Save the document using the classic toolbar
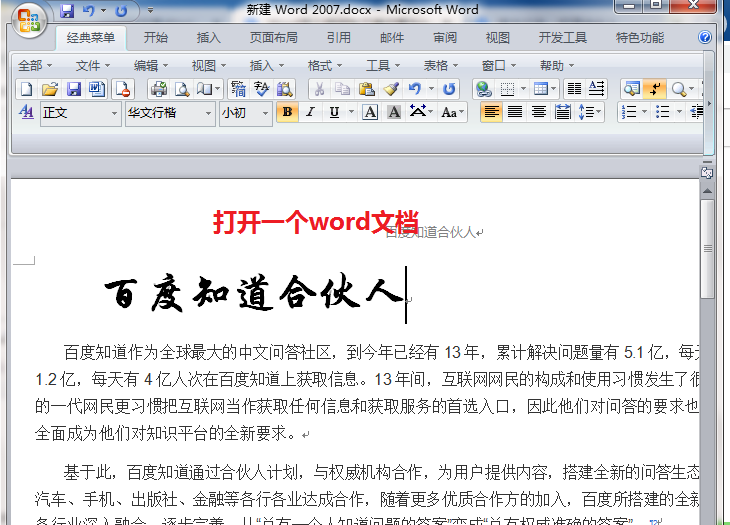This screenshot has width=730, height=525. coord(74,88)
